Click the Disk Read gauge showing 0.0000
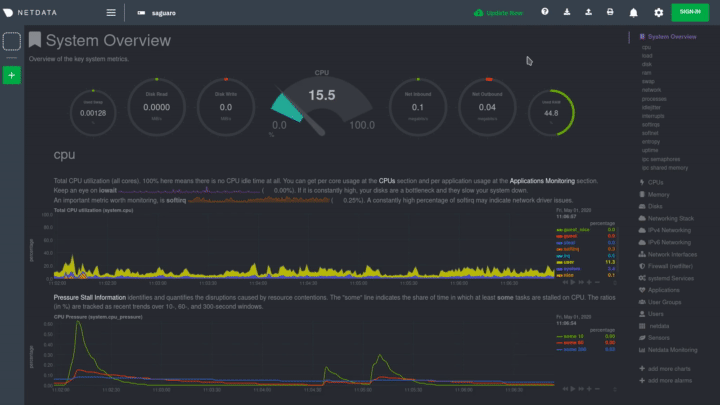This screenshot has height=405, width=720. click(x=157, y=107)
